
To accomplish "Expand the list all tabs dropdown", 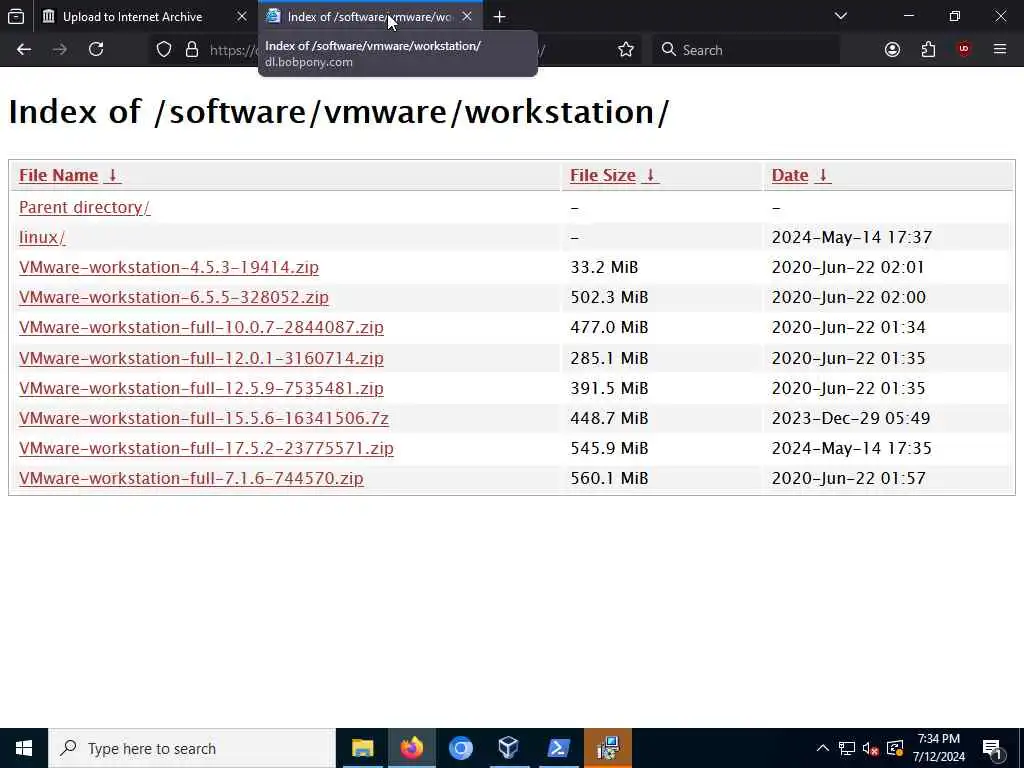I will pos(841,16).
